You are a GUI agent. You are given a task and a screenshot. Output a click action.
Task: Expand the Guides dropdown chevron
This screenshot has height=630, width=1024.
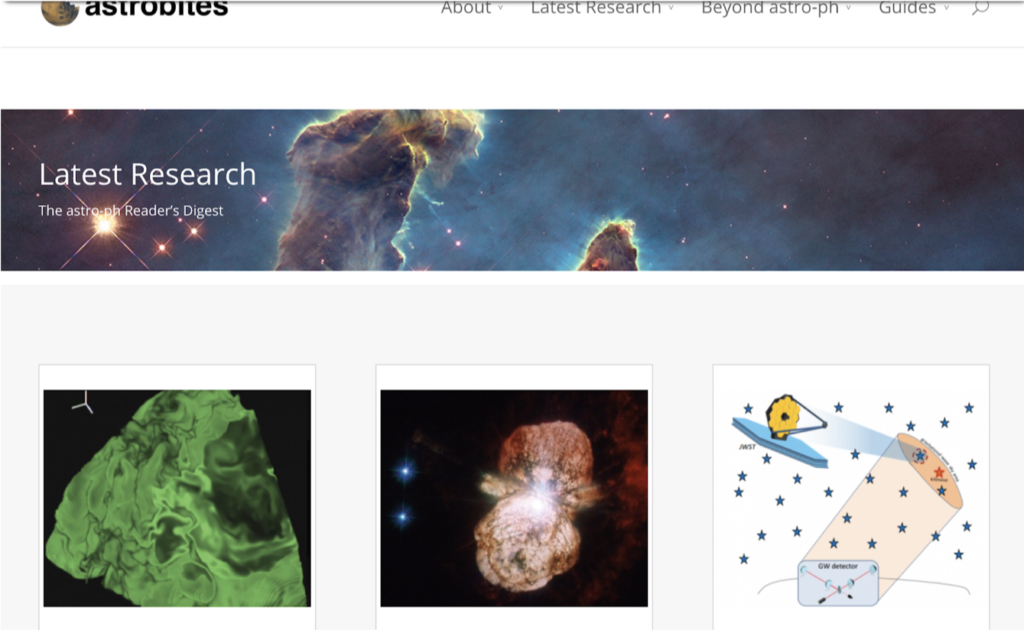coord(946,8)
